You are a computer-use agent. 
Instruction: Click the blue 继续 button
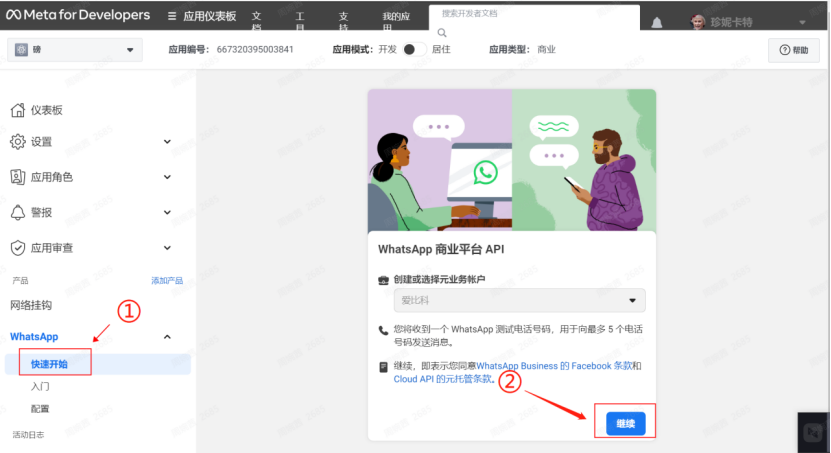click(x=626, y=423)
